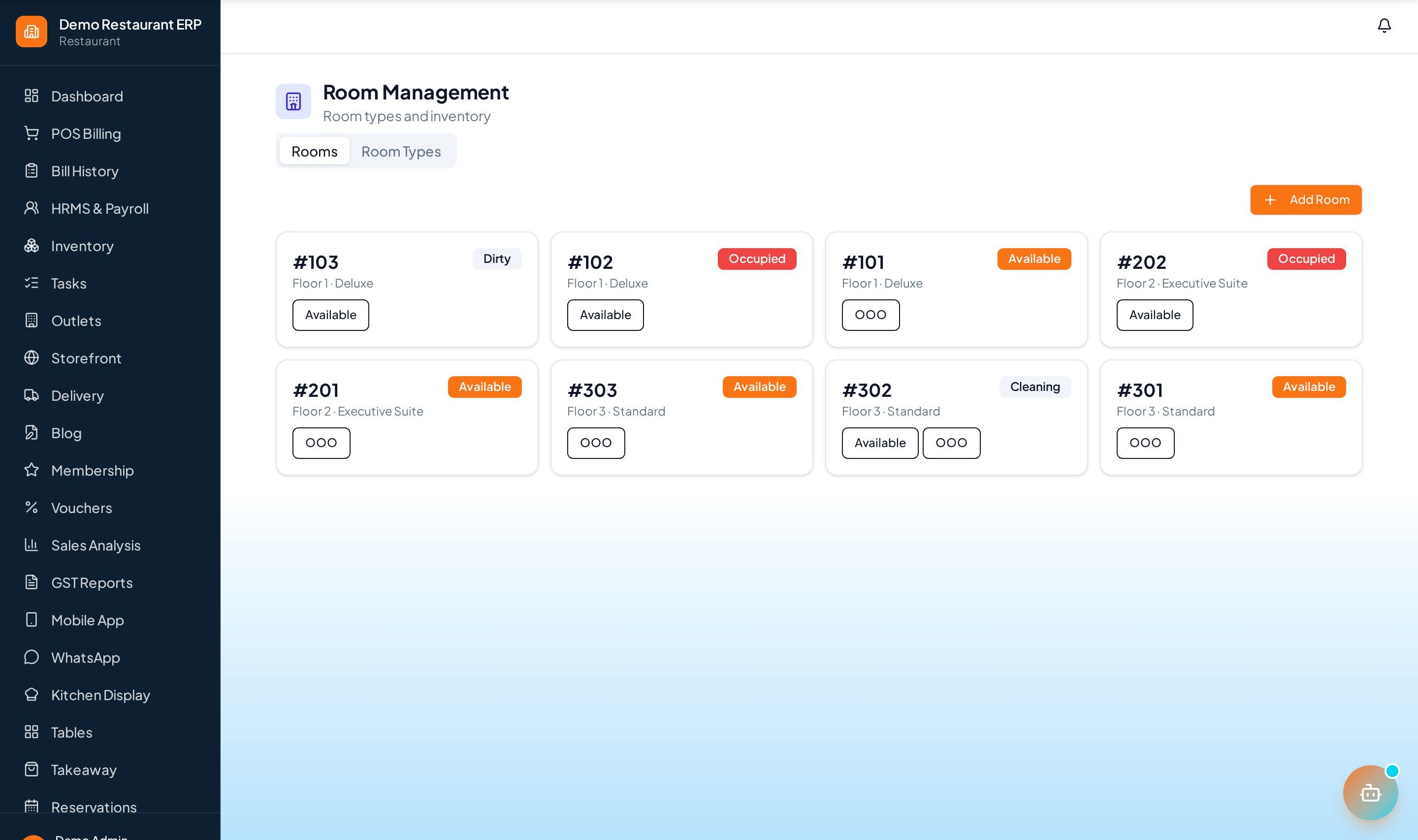The height and width of the screenshot is (840, 1418).
Task: Click the Bill History clipboard icon
Action: (32, 170)
